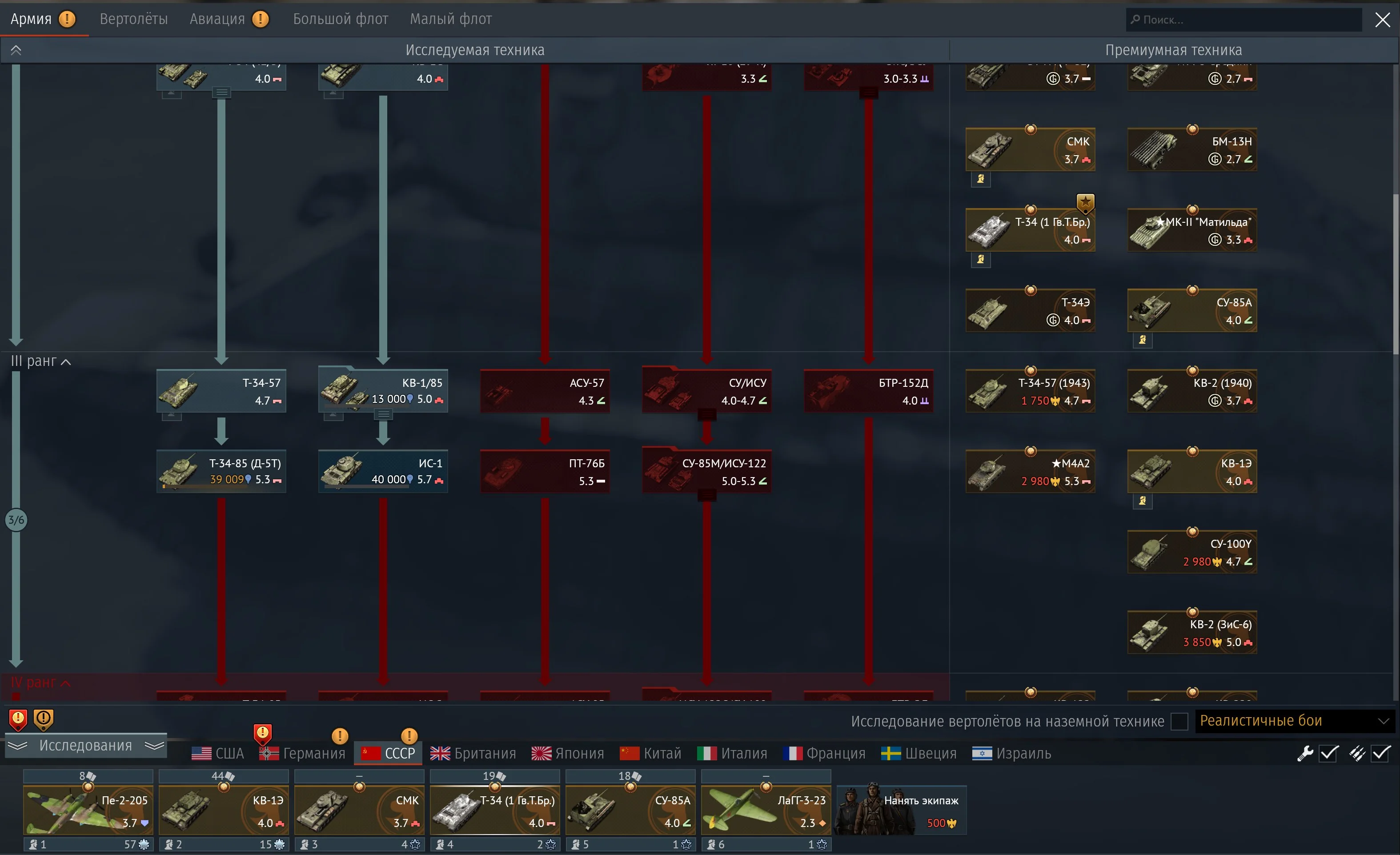Viewport: 1400px width, 855px height.
Task: Click the ammunition auto-refill bullets icon
Action: [1357, 753]
